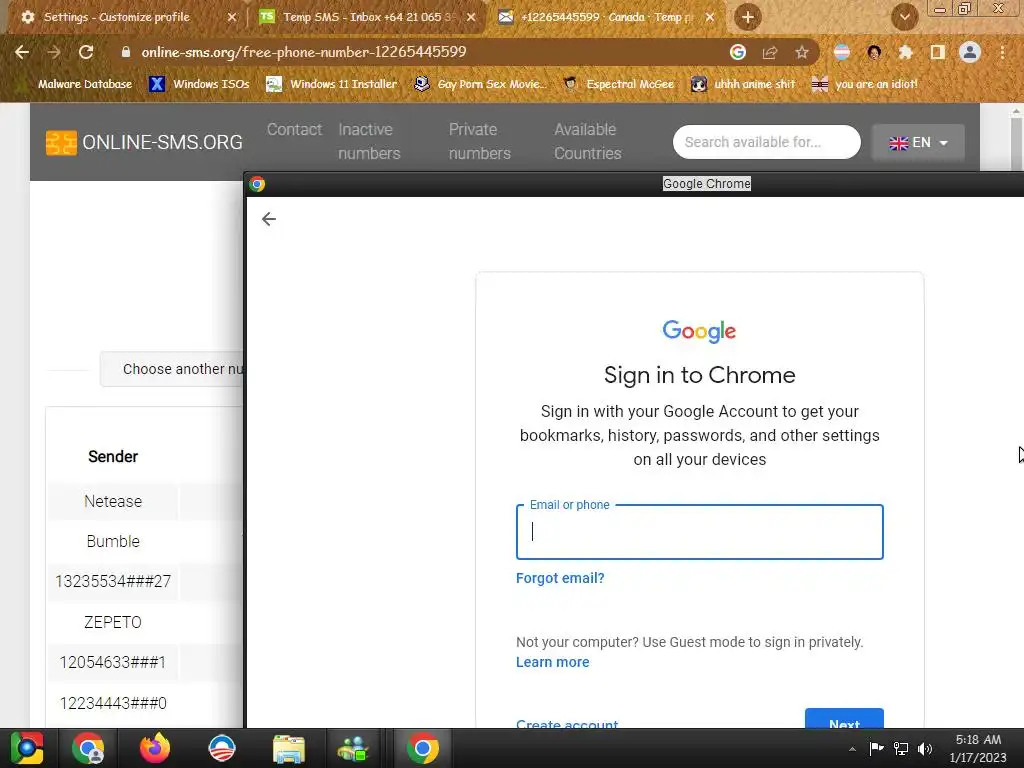Open the people messenger taskbar icon
The image size is (1024, 768).
[x=353, y=748]
